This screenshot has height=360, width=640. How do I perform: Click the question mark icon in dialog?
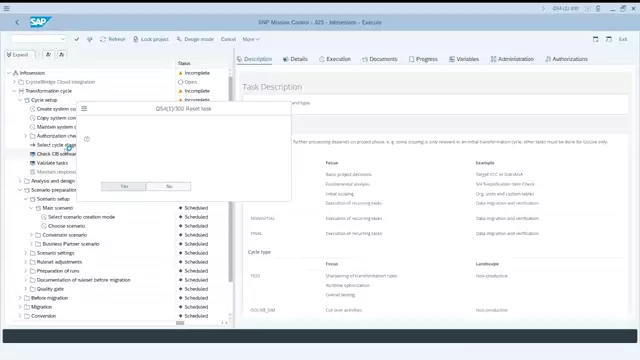click(87, 139)
